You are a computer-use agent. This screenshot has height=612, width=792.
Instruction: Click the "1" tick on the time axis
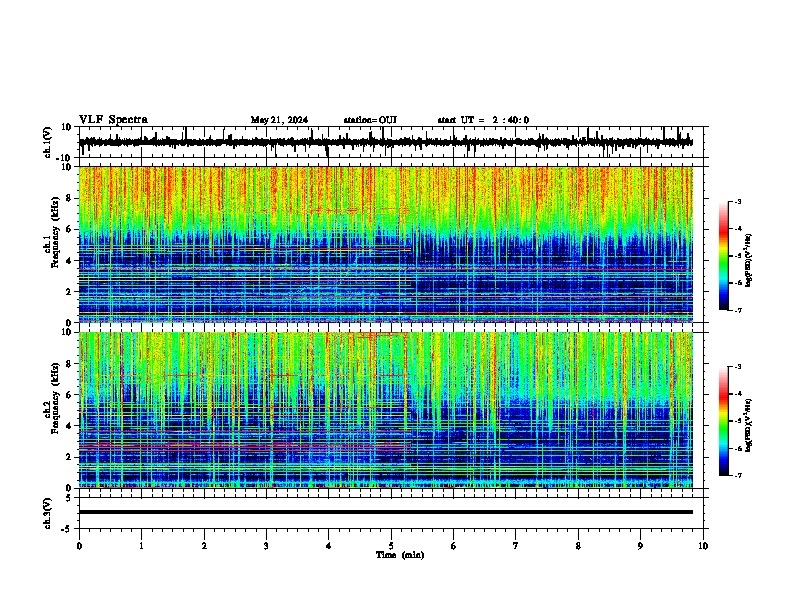click(141, 546)
